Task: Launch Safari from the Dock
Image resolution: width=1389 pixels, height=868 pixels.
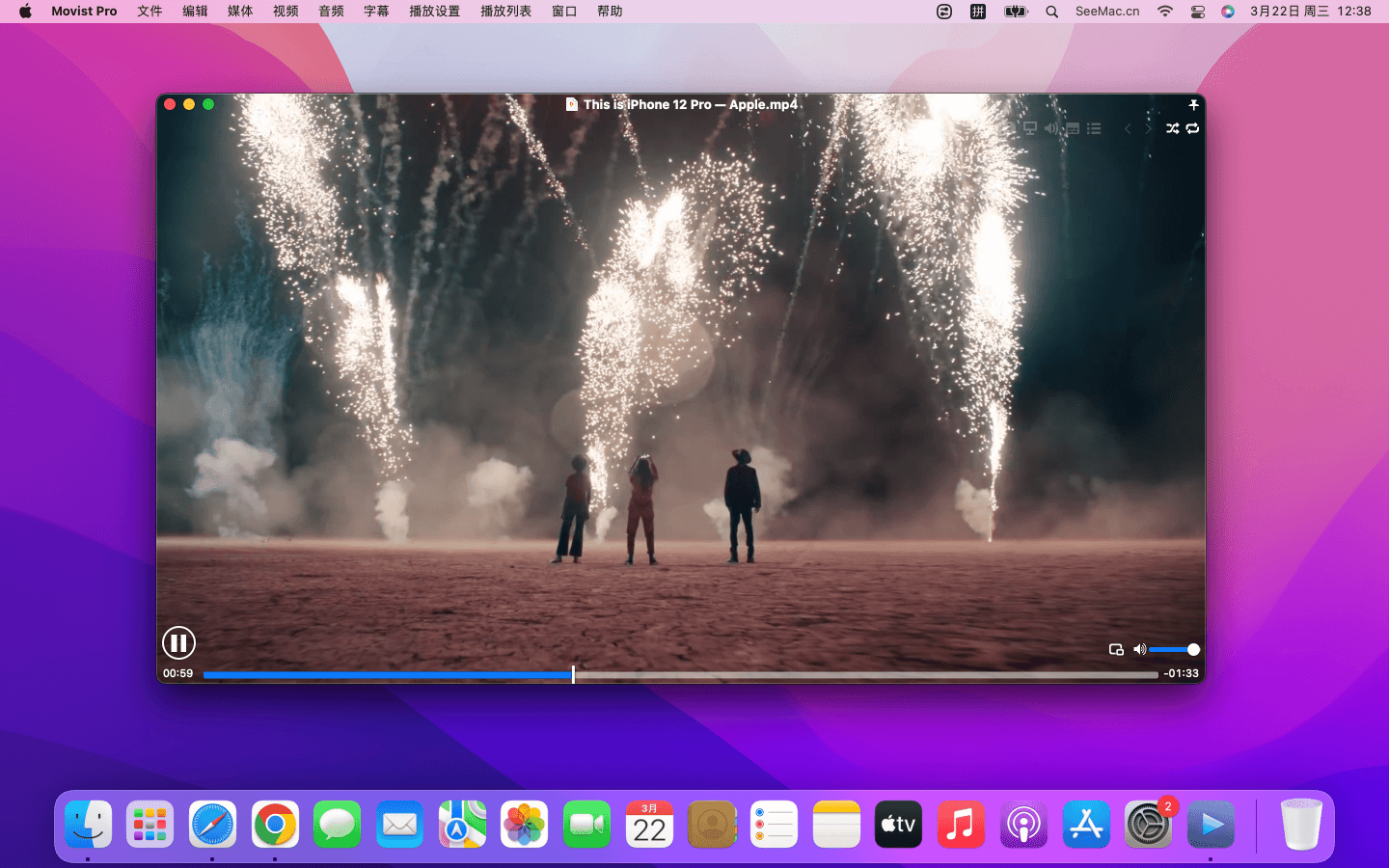Action: pyautogui.click(x=212, y=825)
